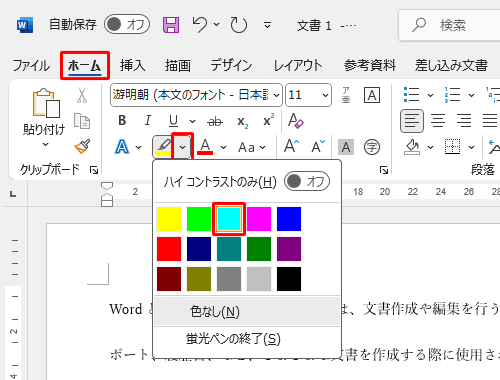Switch to the 描画 tab
Screen dimensions: 500x380
(x=178, y=65)
